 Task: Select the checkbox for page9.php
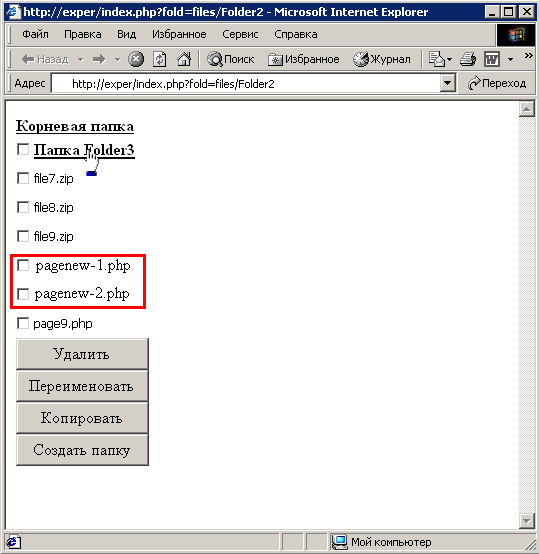click(23, 323)
